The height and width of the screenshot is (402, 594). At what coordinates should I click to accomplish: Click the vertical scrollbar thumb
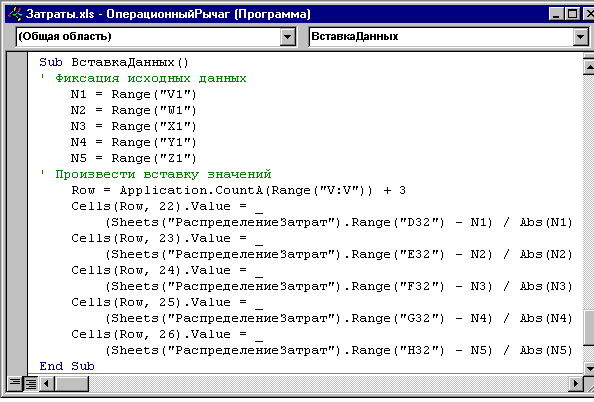(x=589, y=328)
